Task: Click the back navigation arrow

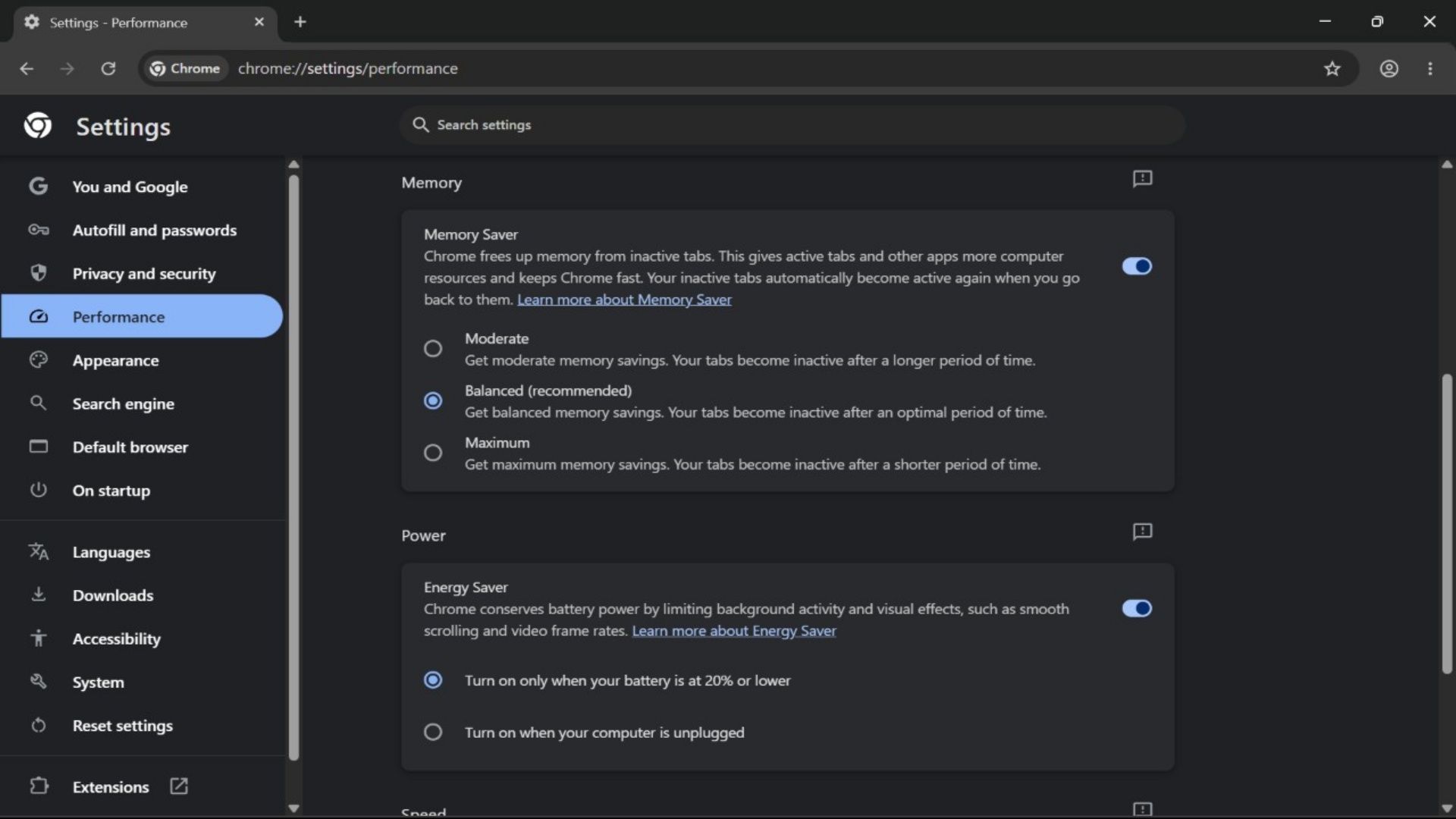Action: click(x=27, y=68)
